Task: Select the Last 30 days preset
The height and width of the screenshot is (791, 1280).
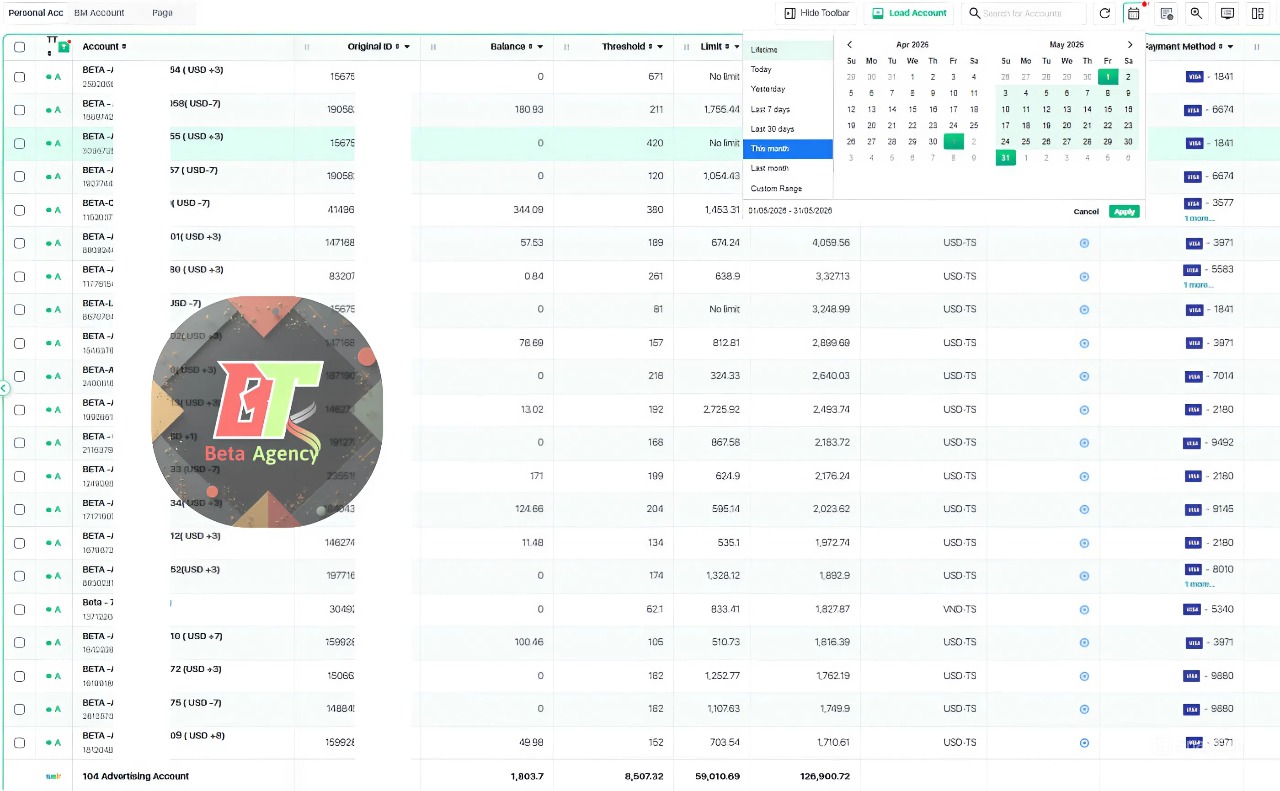Action: [788, 129]
